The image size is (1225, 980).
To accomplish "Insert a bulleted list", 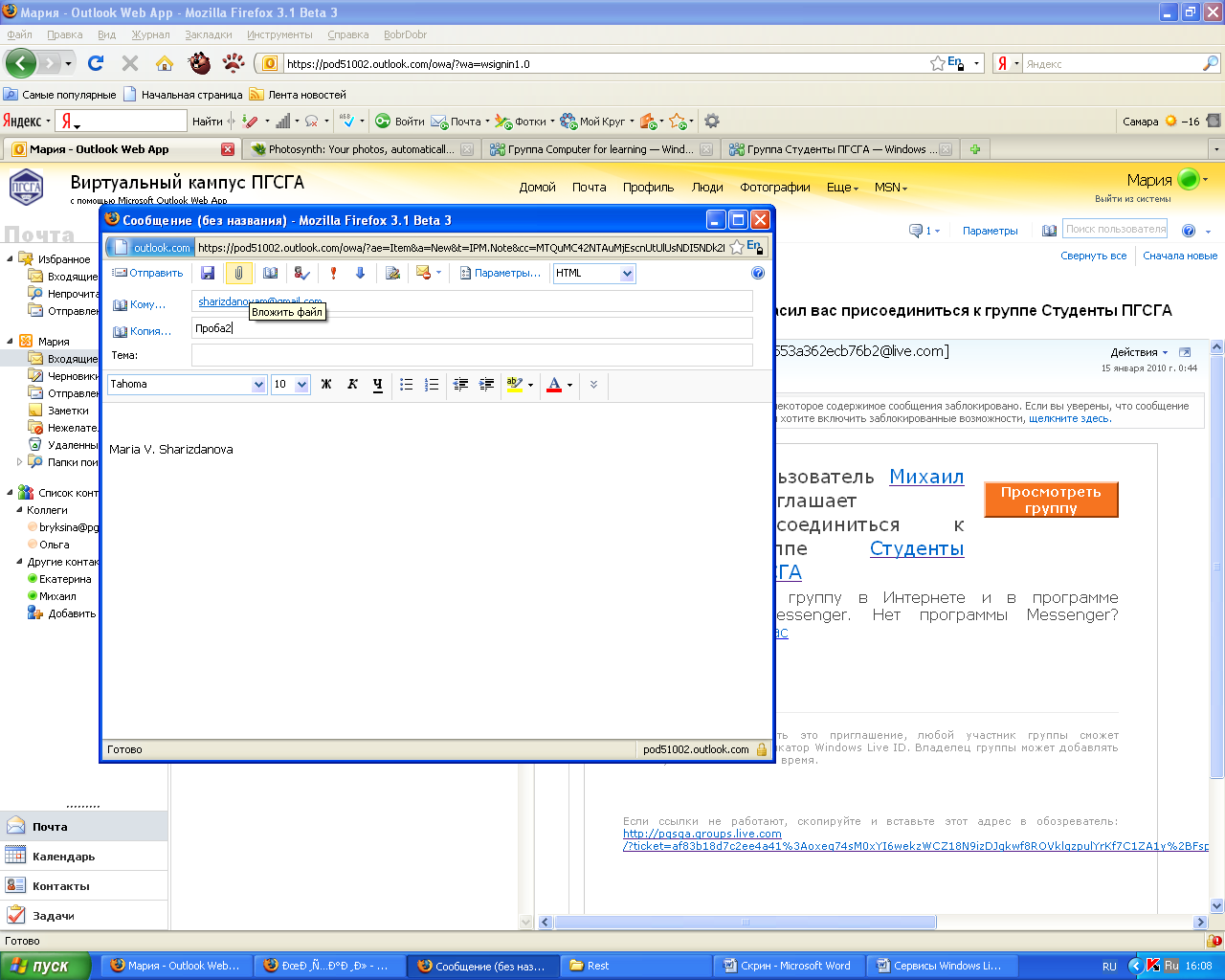I will tap(406, 385).
